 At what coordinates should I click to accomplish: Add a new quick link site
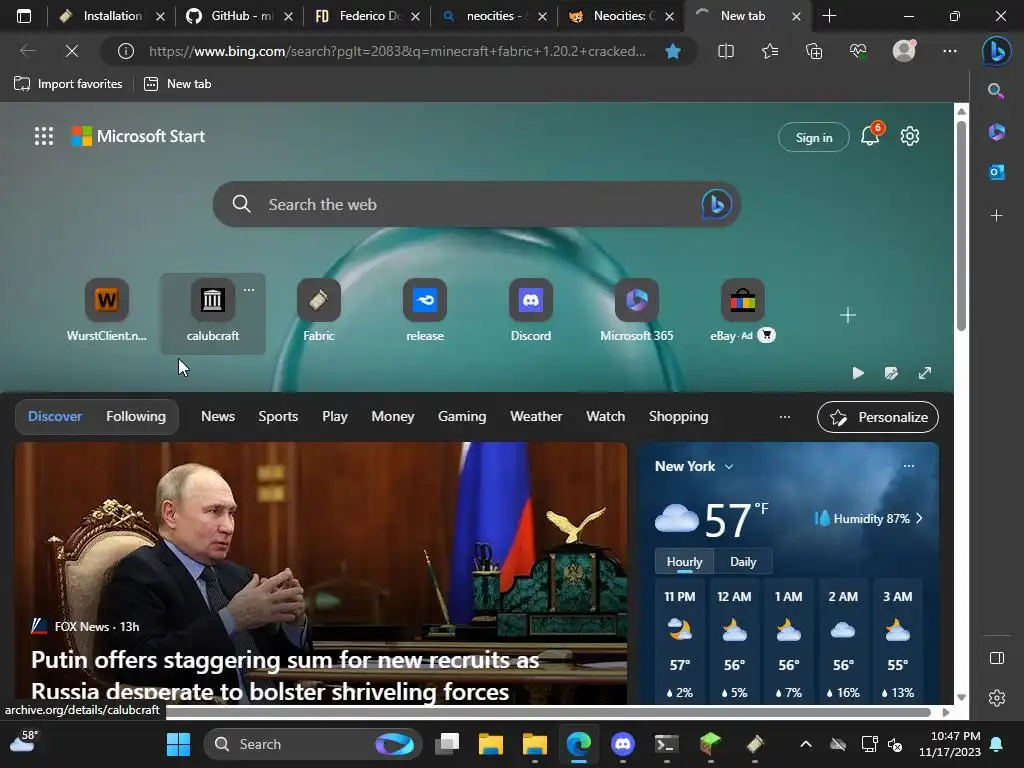848,315
